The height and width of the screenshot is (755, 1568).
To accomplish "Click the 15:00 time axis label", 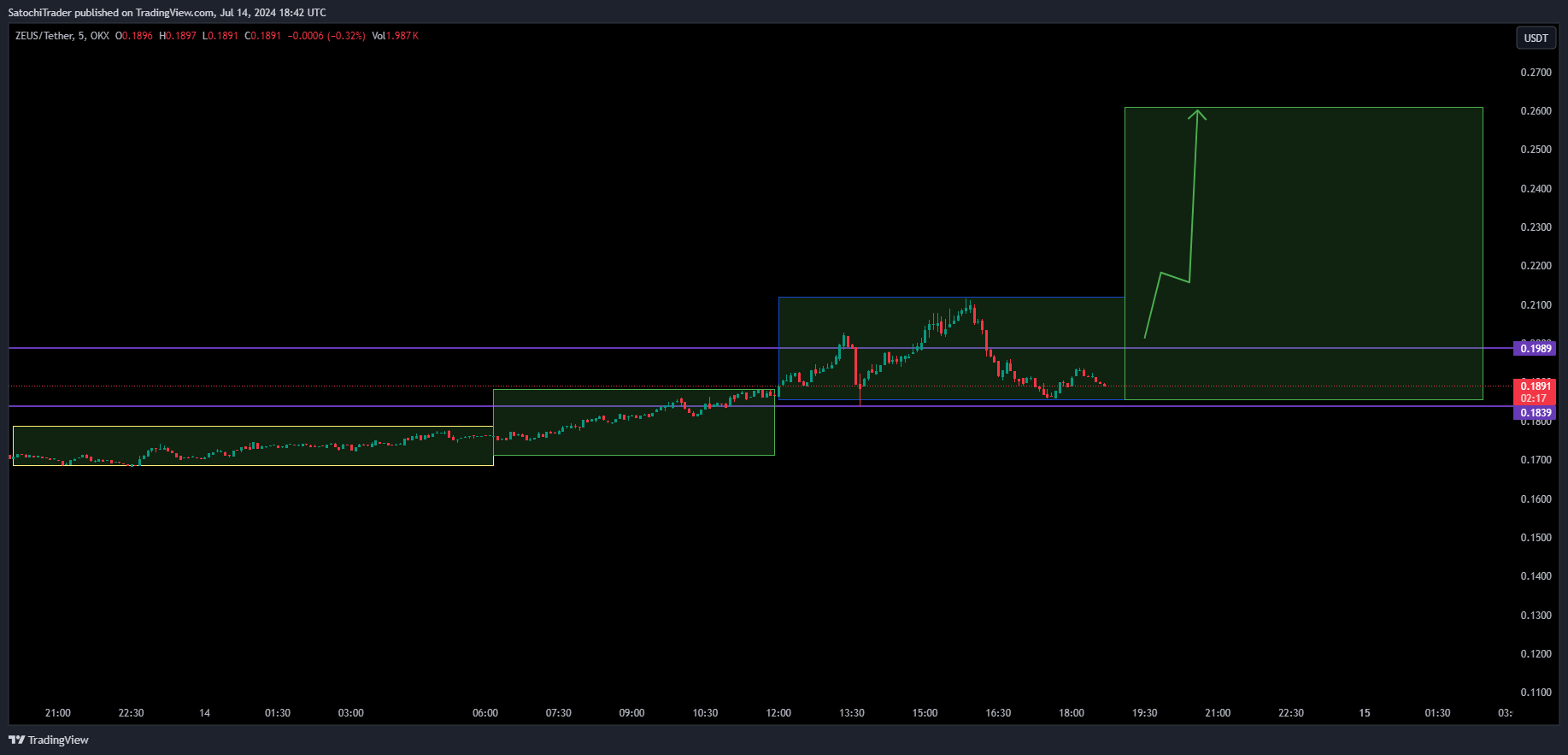I will click(x=925, y=713).
